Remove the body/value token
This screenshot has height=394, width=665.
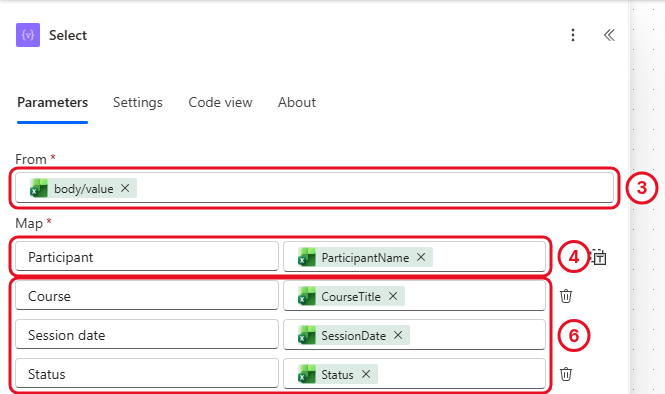point(125,188)
